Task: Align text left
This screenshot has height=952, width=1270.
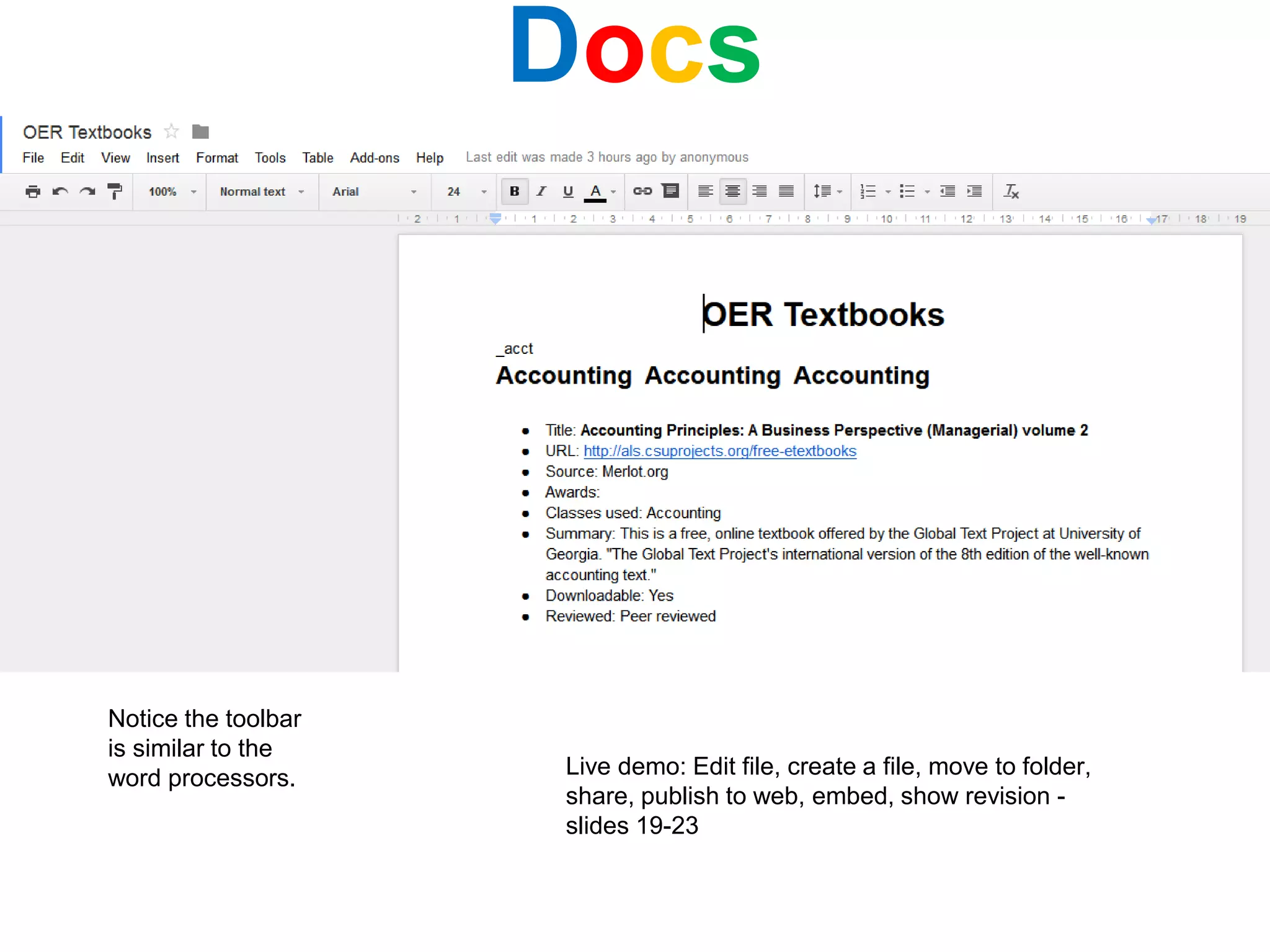Action: pos(706,192)
